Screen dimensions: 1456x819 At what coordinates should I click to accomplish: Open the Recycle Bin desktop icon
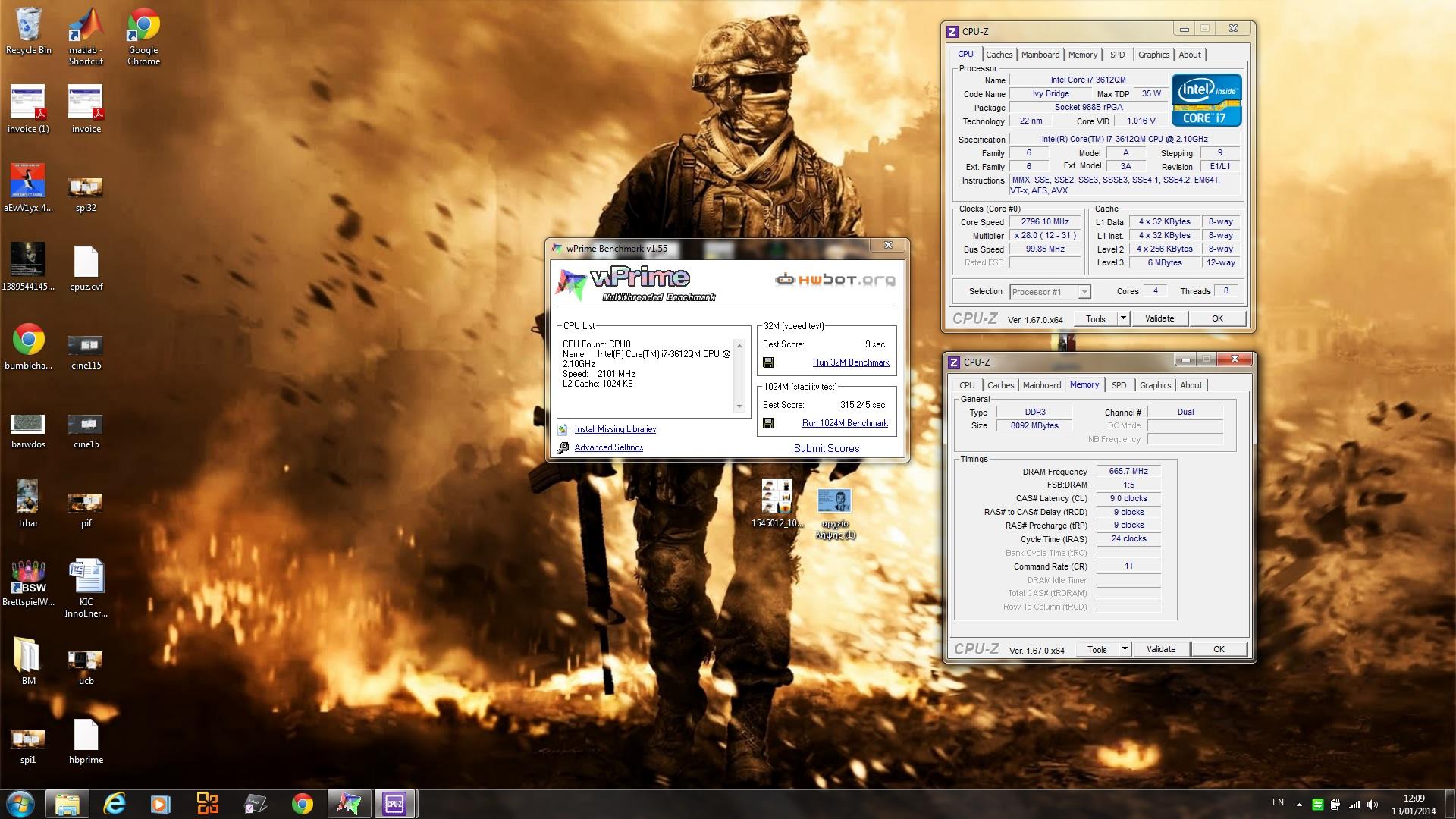coord(28,31)
